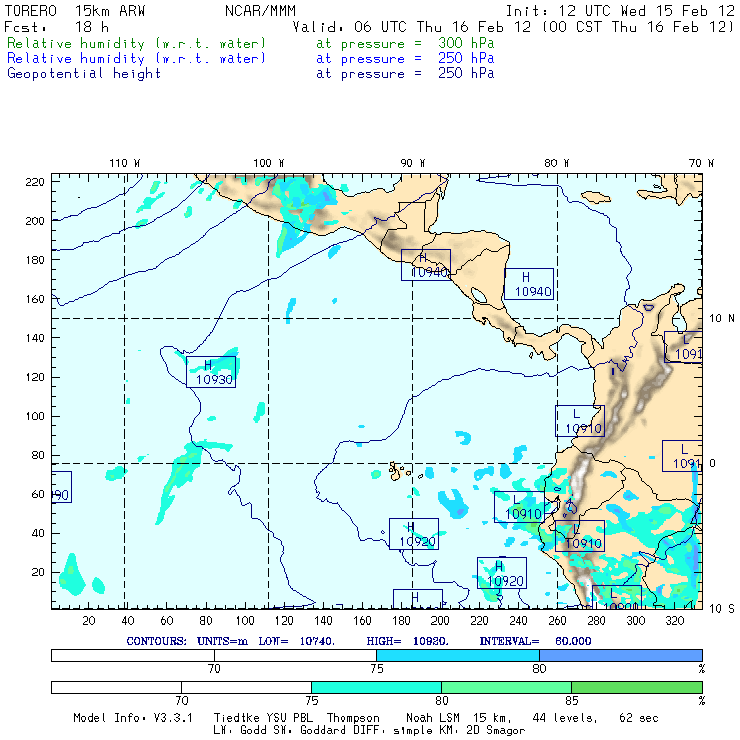This screenshot has width=740, height=740.
Task: Click the "Geopotential height" label
Action: point(84,74)
